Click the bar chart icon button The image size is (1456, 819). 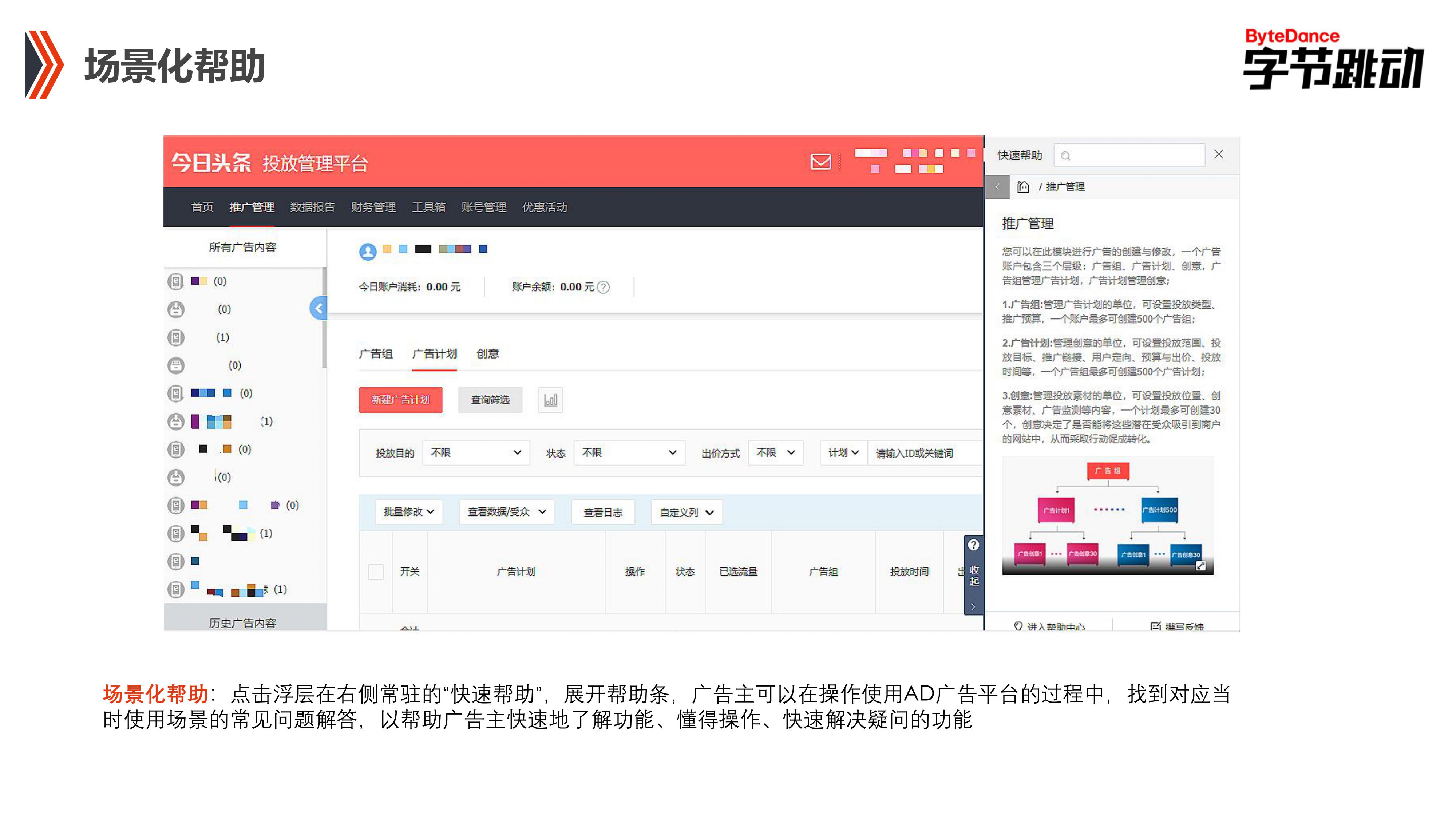550,400
